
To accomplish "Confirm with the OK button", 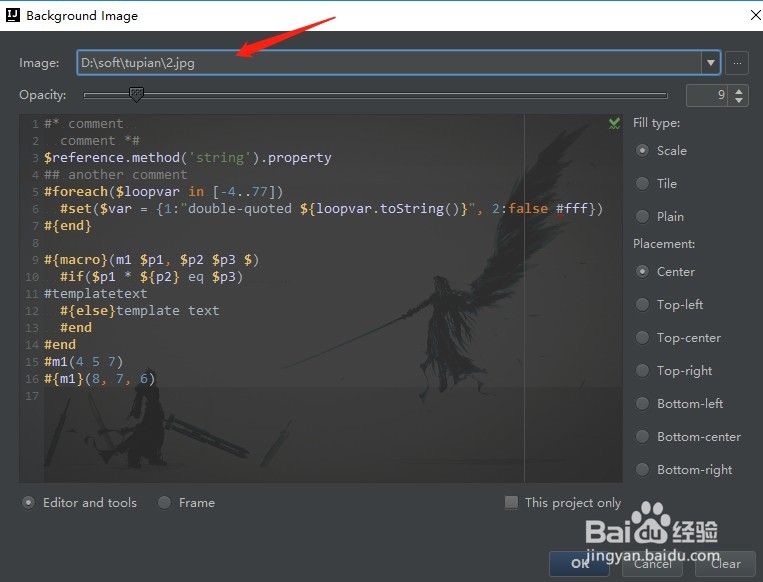I will click(x=580, y=564).
